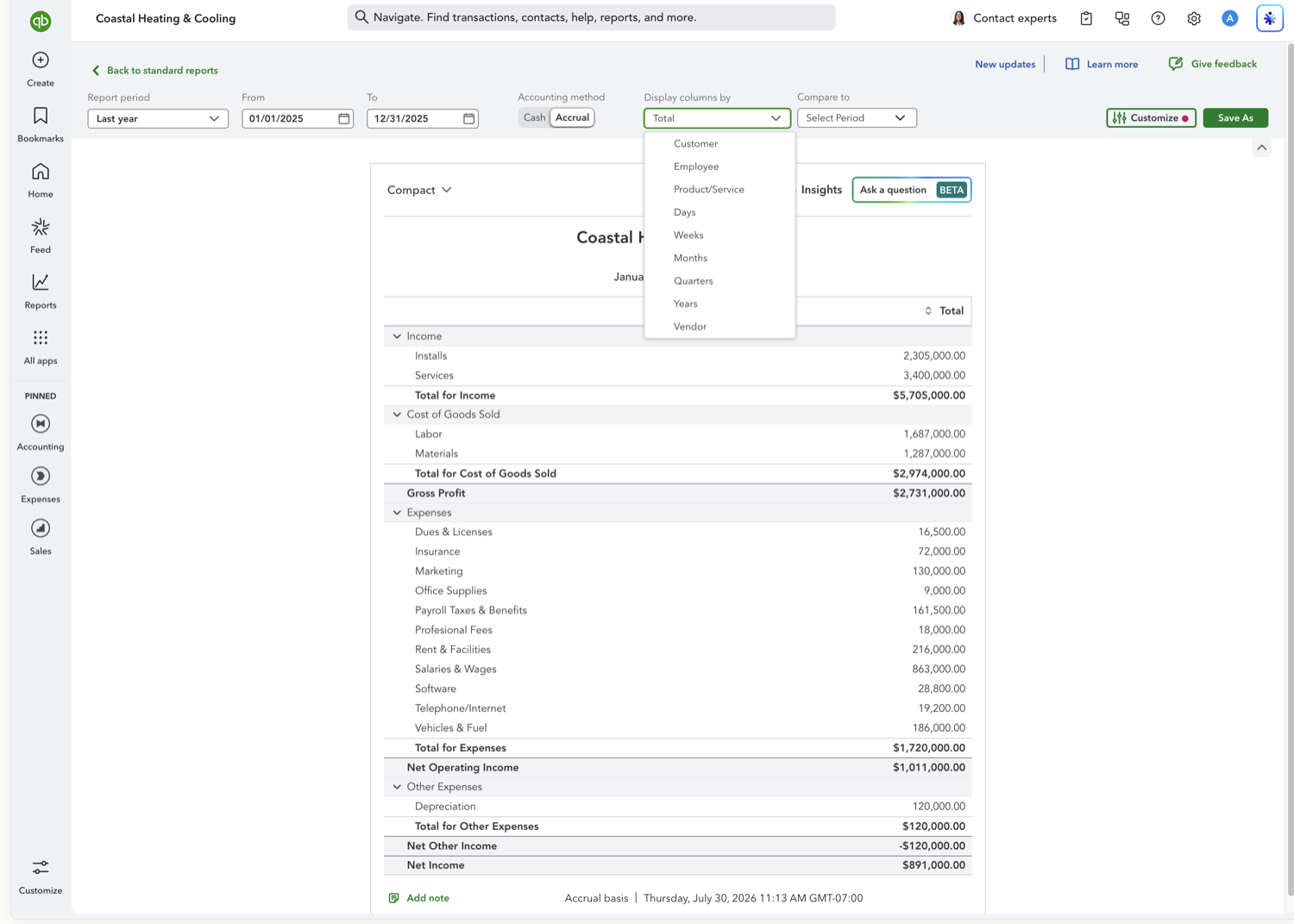Choose Vendor column option

pyautogui.click(x=719, y=326)
